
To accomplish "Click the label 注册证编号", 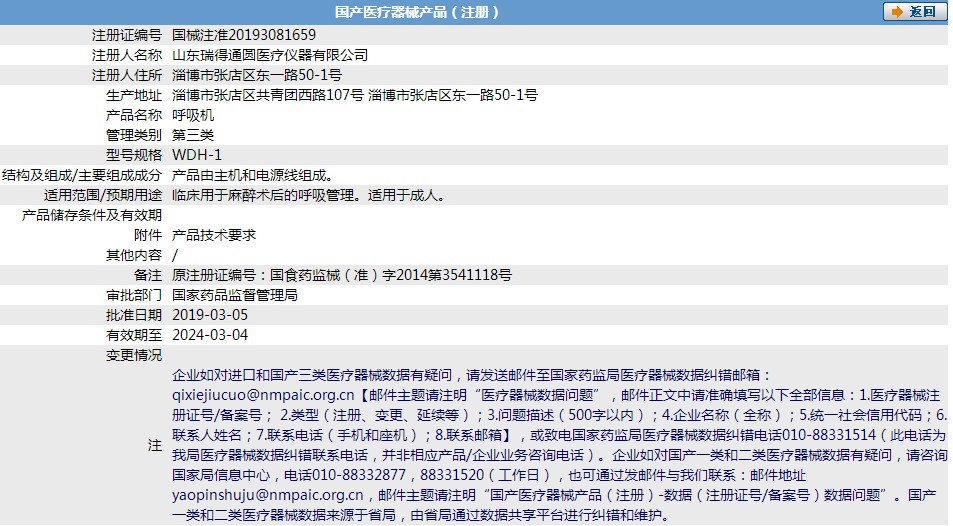I will click(127, 35).
